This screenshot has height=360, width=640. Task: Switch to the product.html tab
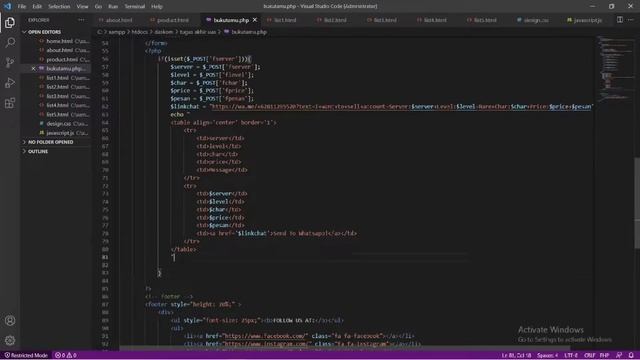[173, 20]
